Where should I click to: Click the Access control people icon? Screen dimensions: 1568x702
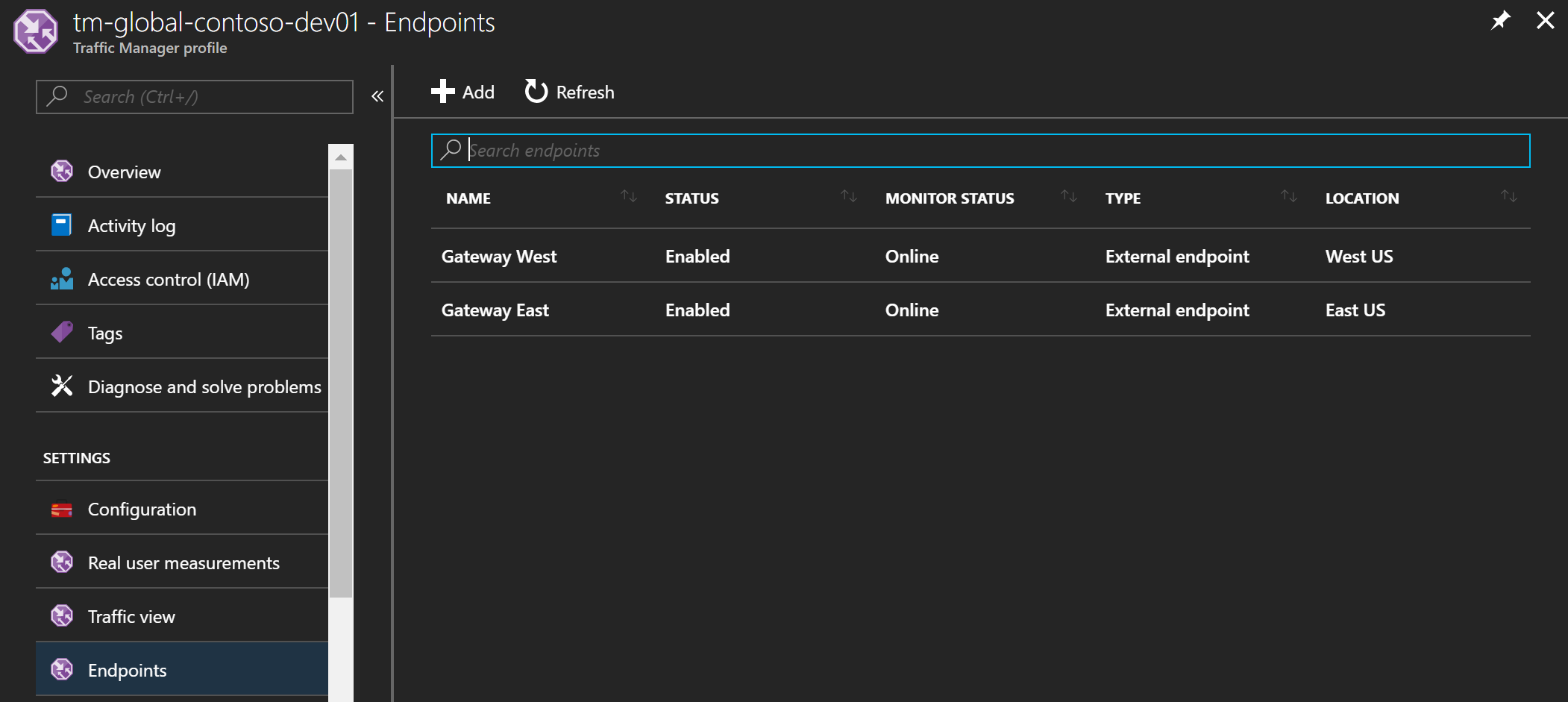tap(62, 278)
